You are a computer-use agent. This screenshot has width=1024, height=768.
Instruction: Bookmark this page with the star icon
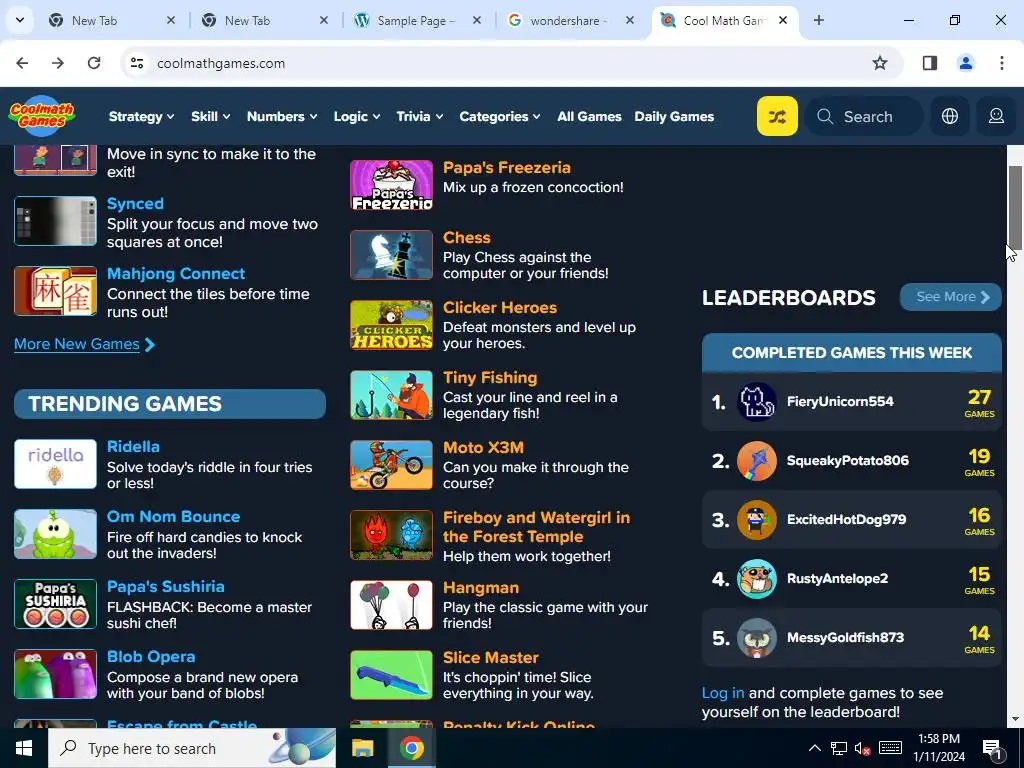(x=880, y=63)
